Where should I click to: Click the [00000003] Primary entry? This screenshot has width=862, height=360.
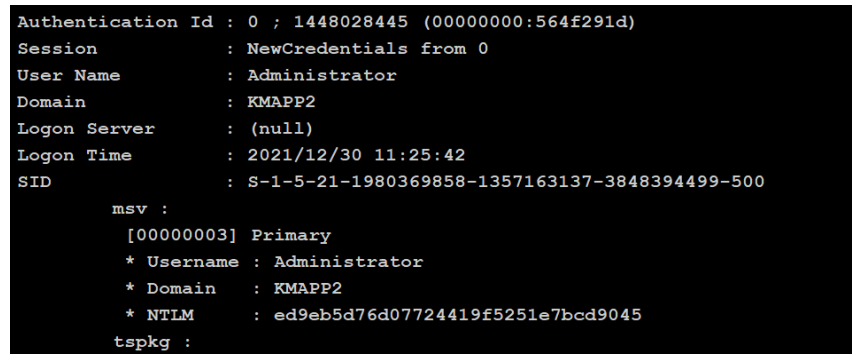tap(229, 235)
